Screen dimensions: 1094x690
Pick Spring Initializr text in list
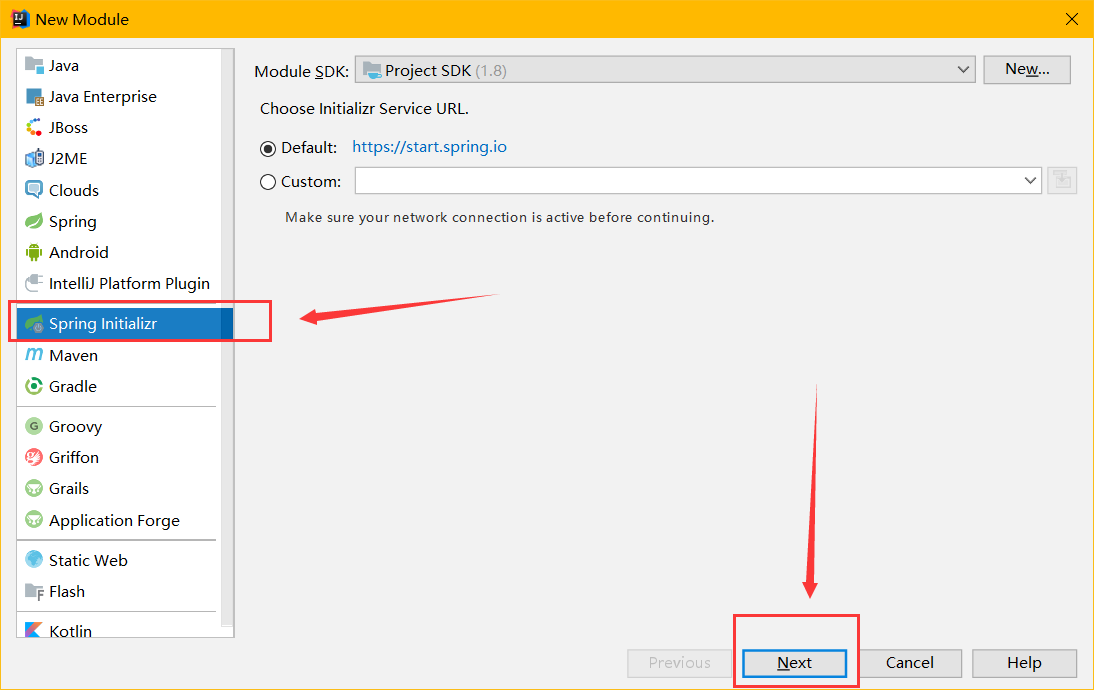(x=103, y=323)
